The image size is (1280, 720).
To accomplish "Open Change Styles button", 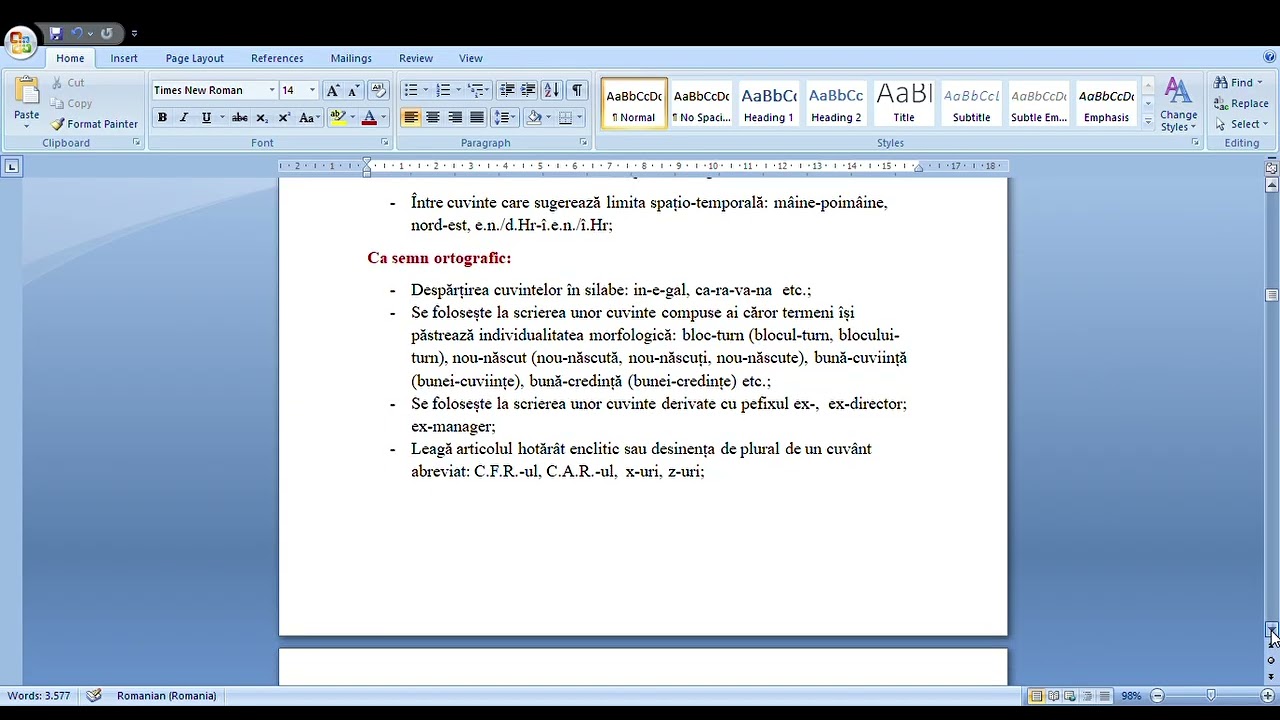I will pyautogui.click(x=1179, y=104).
